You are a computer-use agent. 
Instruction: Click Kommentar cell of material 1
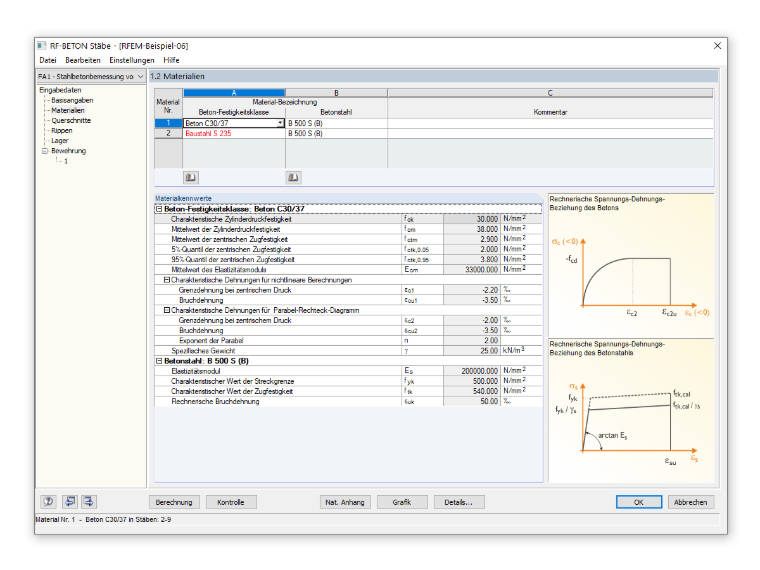tap(550, 123)
